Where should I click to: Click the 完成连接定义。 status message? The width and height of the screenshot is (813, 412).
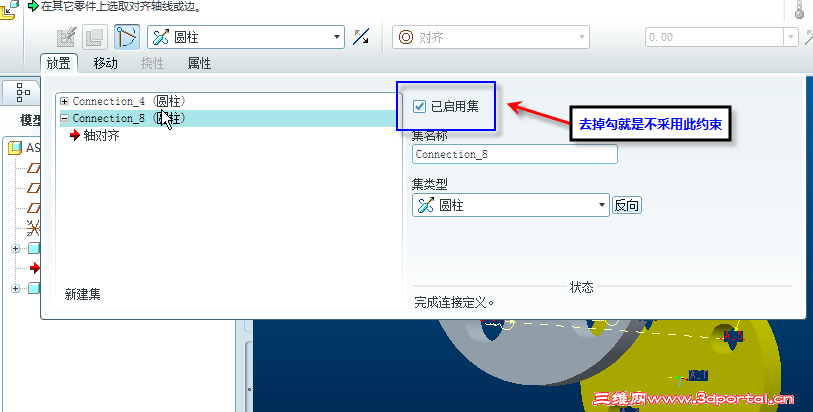tap(454, 303)
